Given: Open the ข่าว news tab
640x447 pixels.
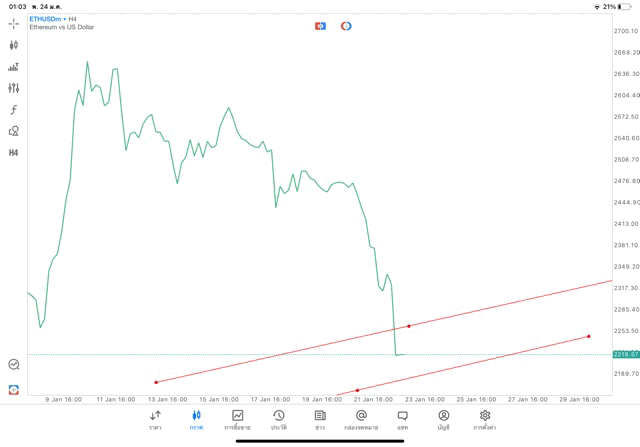Looking at the screenshot, I should [319, 419].
